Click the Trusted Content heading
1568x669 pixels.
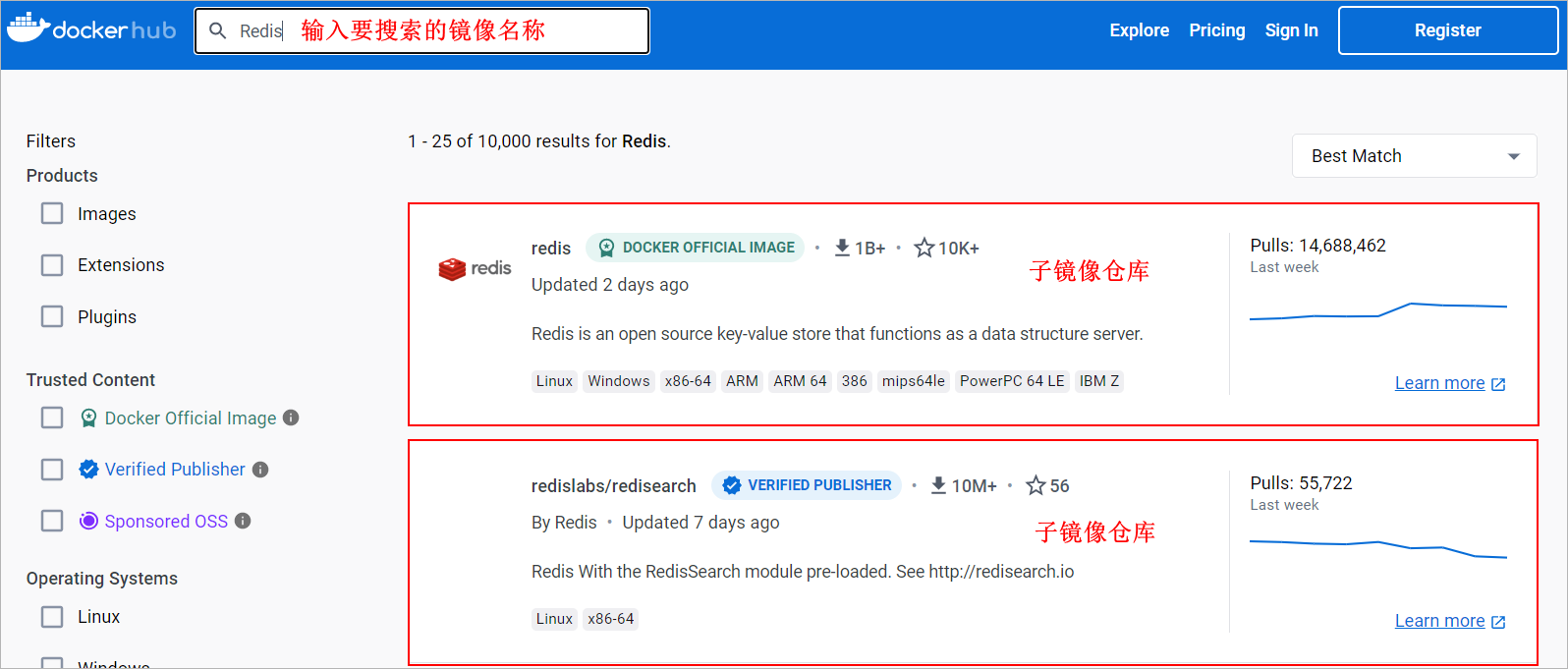pyautogui.click(x=90, y=380)
